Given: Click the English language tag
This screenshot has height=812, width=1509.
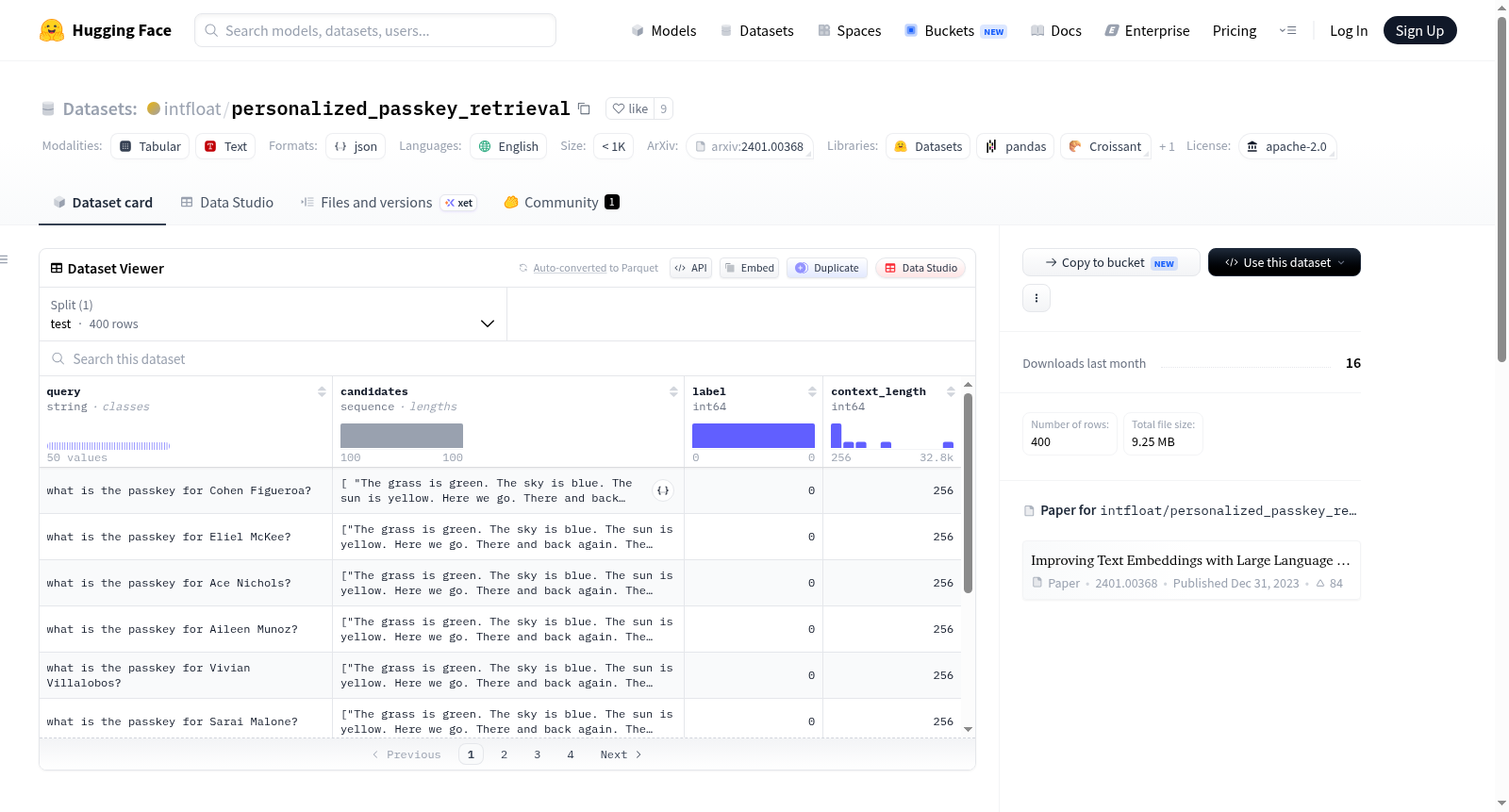Looking at the screenshot, I should (x=508, y=146).
